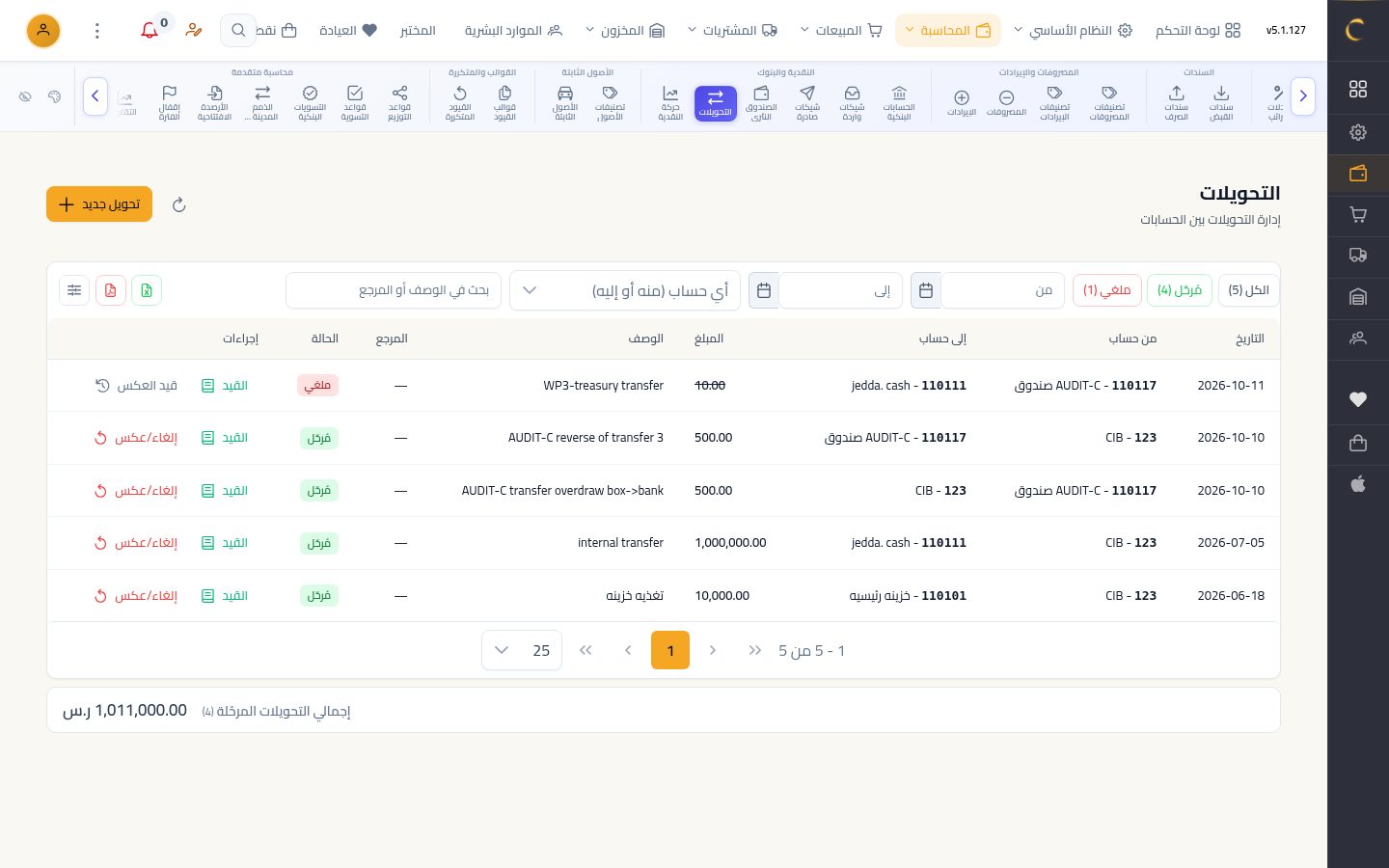Open سندات الصرف payment vouchers
Image resolution: width=1389 pixels, height=868 pixels.
point(1177,102)
